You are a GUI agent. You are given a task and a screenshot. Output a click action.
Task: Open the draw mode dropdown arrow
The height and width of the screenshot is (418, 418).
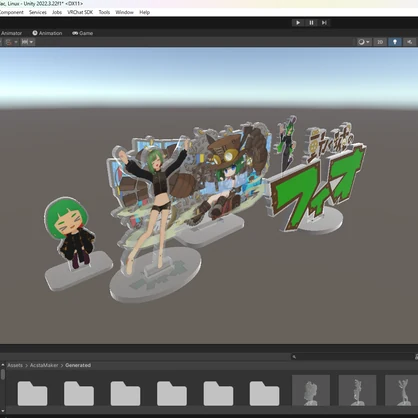pos(368,42)
